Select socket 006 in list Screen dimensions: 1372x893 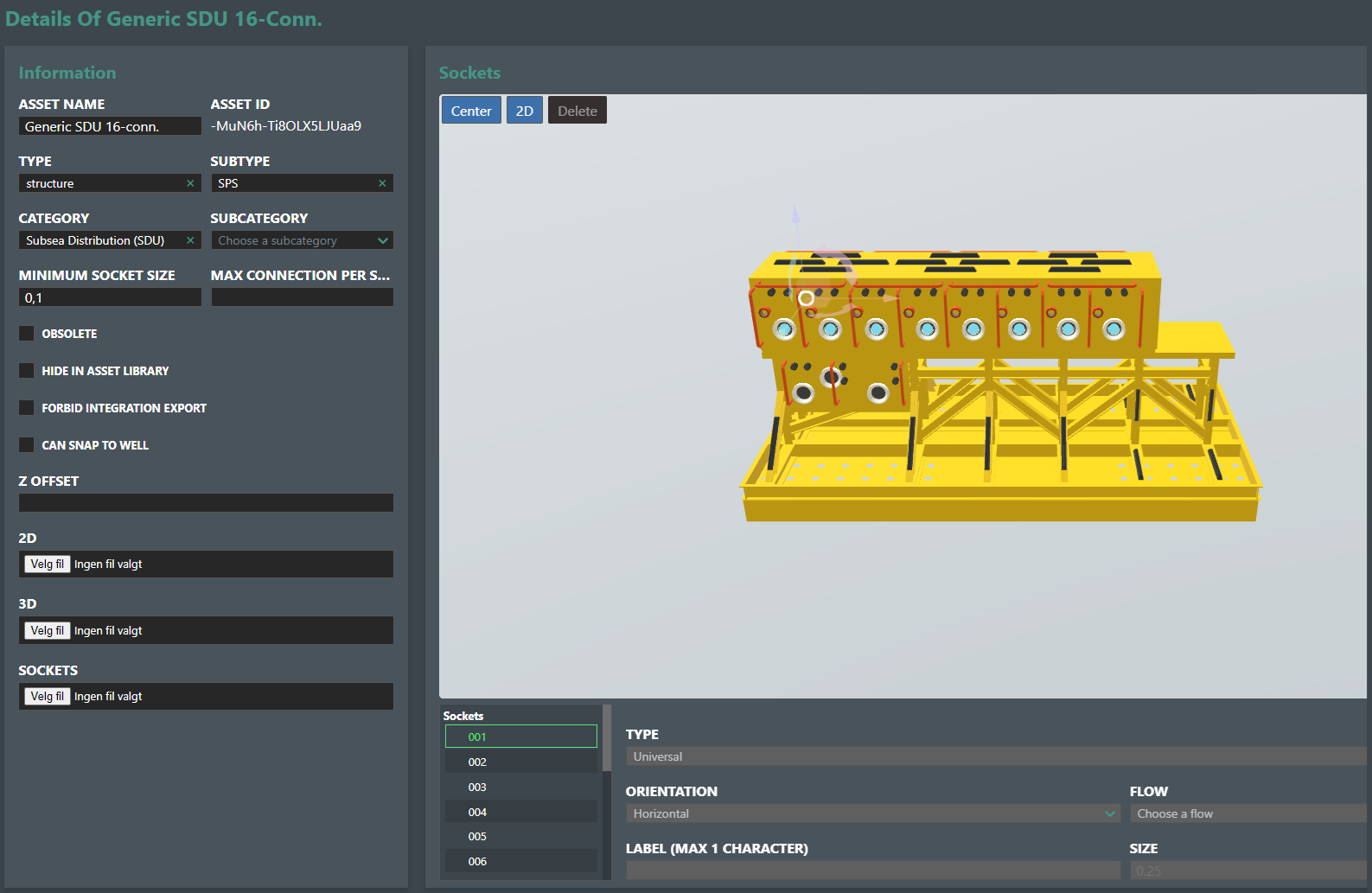(521, 861)
